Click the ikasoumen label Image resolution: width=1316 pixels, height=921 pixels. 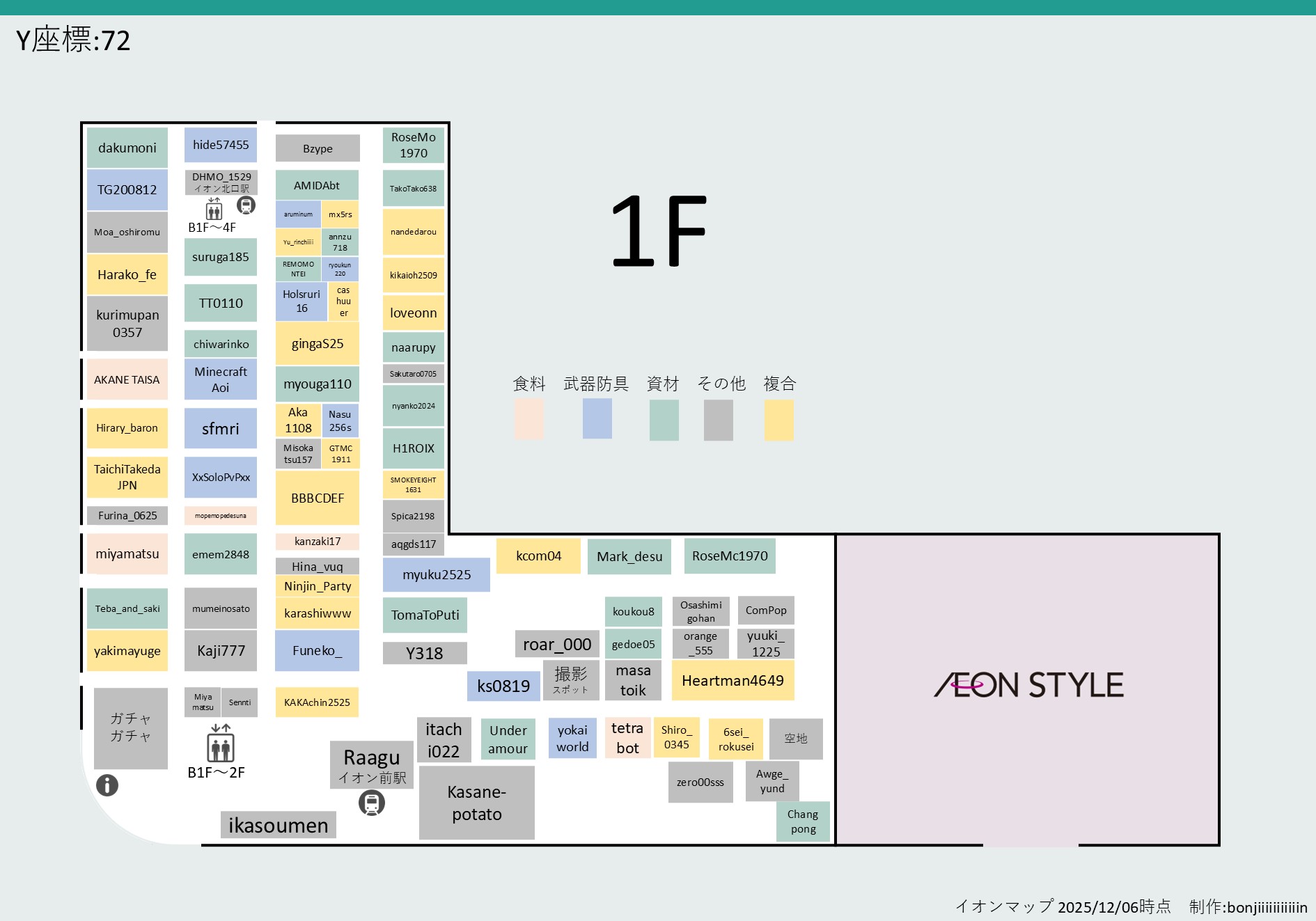pos(278,825)
